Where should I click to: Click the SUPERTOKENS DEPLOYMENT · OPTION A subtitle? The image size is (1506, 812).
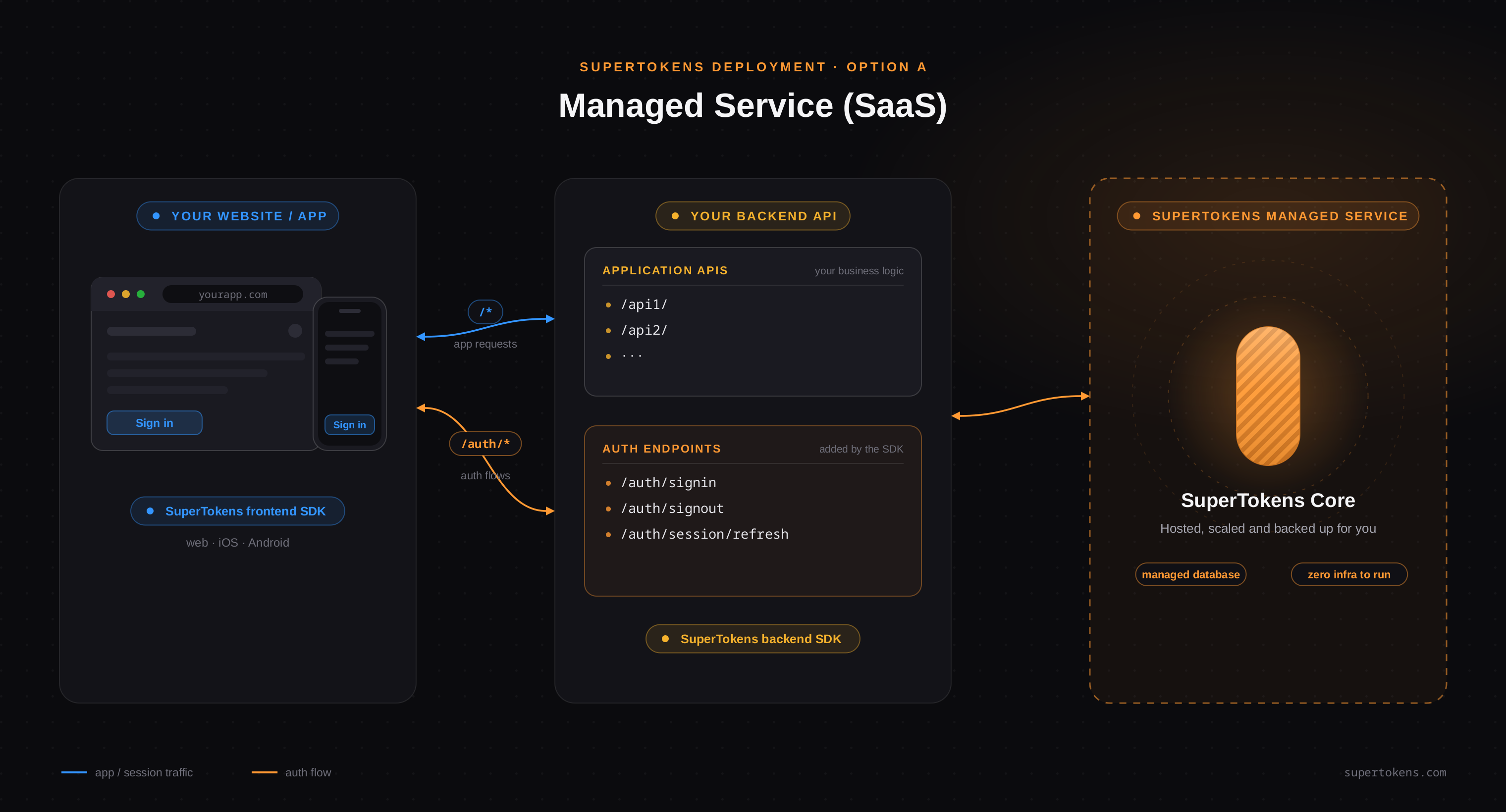(753, 67)
